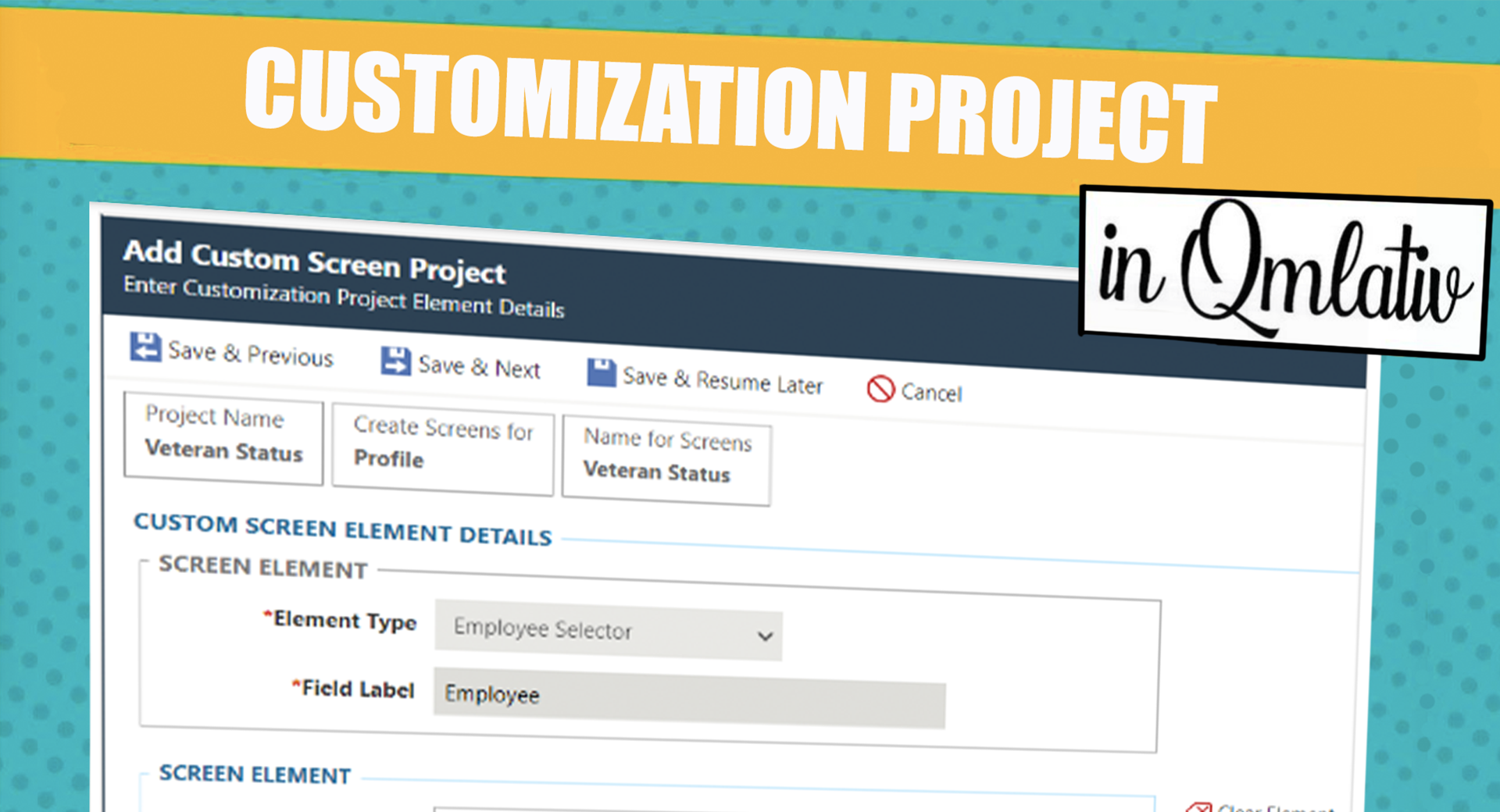Image resolution: width=1500 pixels, height=812 pixels.
Task: Select the Name for Screens step
Action: (x=666, y=459)
